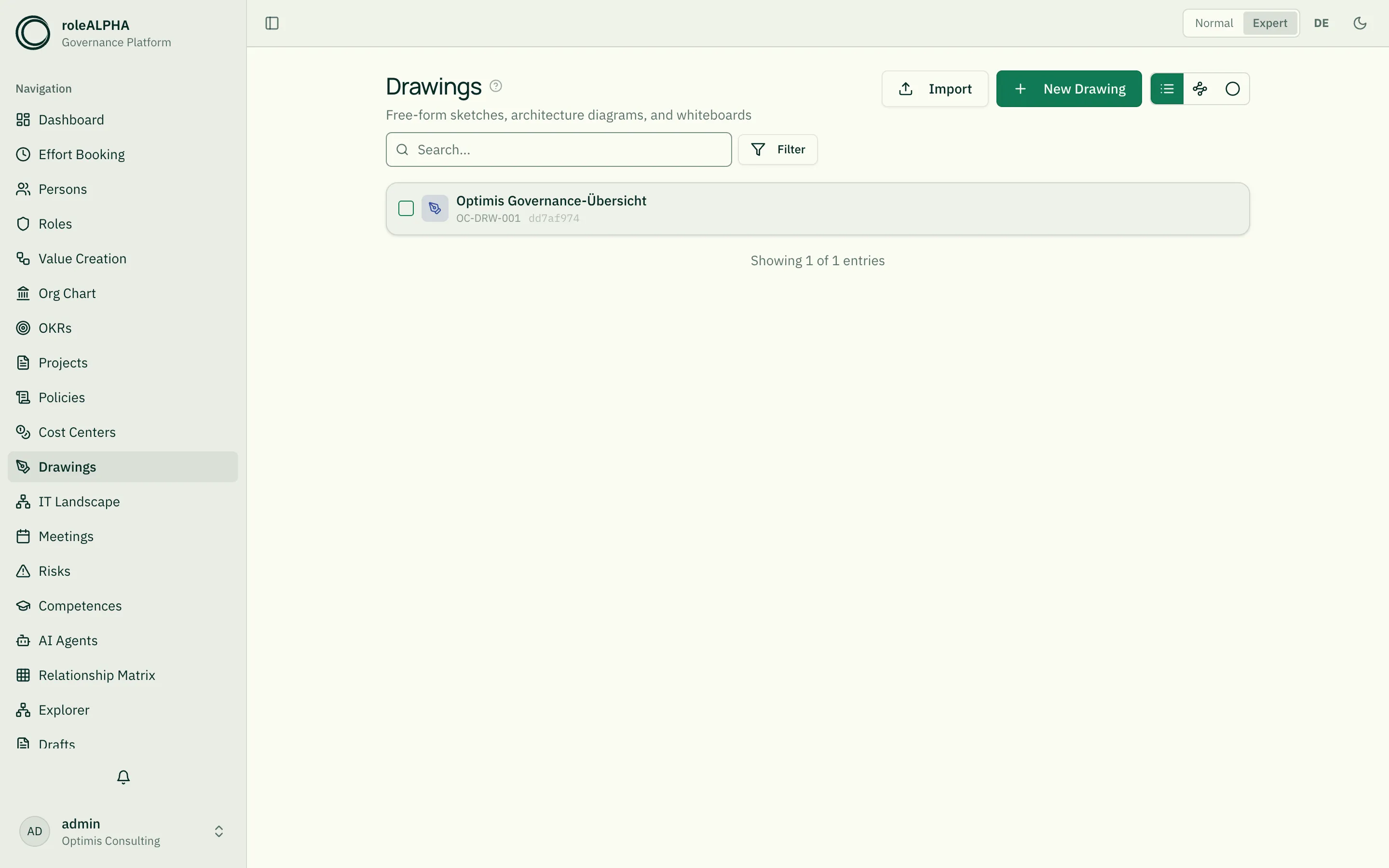The image size is (1389, 868).
Task: Change language to DE
Action: point(1321,23)
